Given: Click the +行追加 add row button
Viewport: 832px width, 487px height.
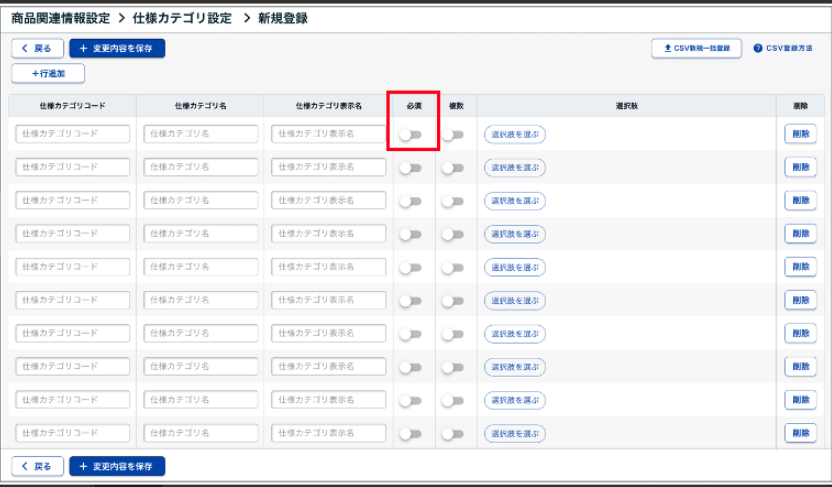Looking at the screenshot, I should pyautogui.click(x=48, y=73).
